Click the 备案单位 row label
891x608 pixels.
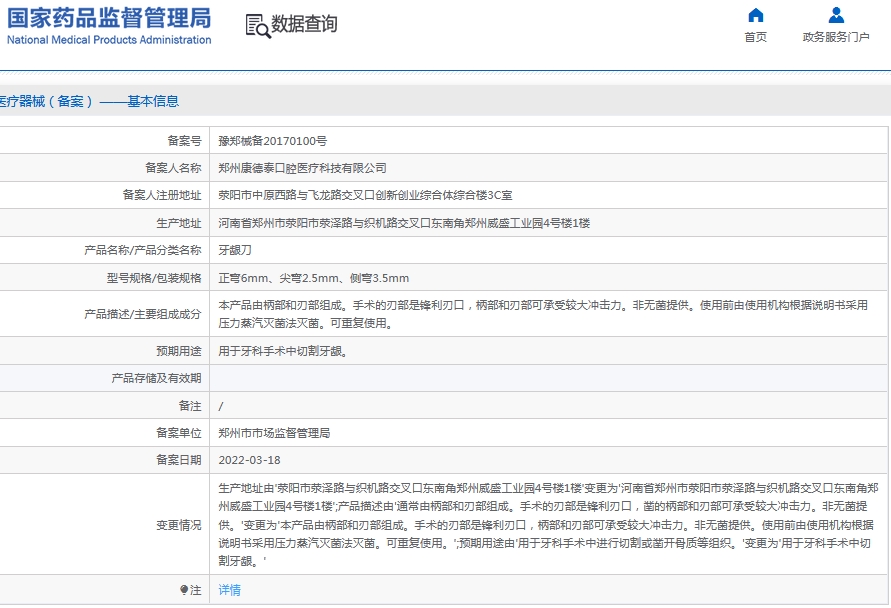[179, 433]
